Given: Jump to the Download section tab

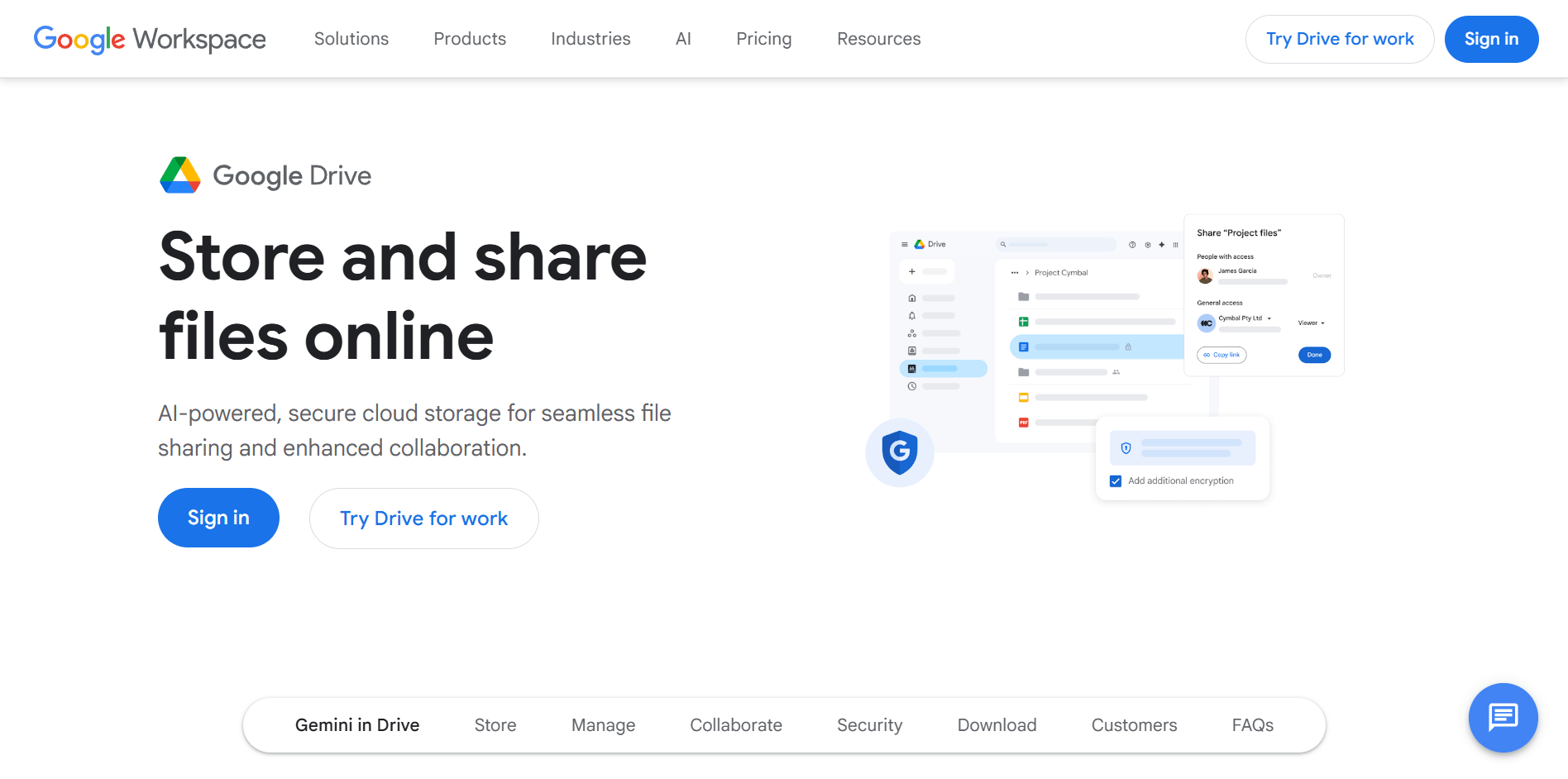Looking at the screenshot, I should click(997, 725).
